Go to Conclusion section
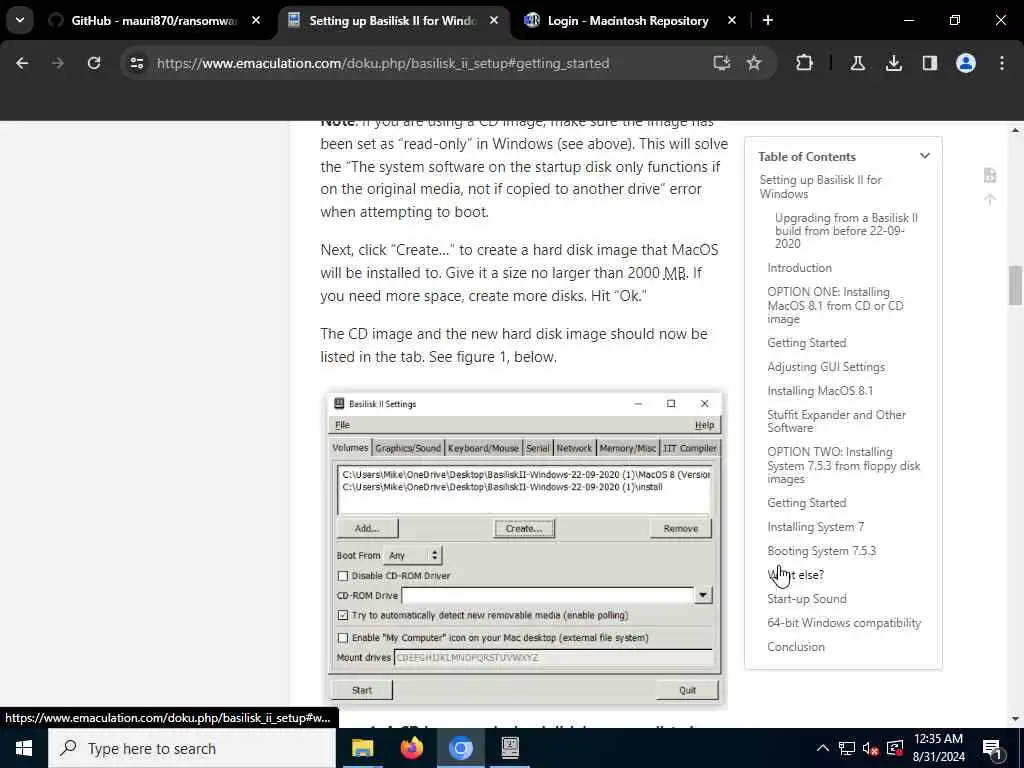1024x768 pixels. tap(796, 647)
